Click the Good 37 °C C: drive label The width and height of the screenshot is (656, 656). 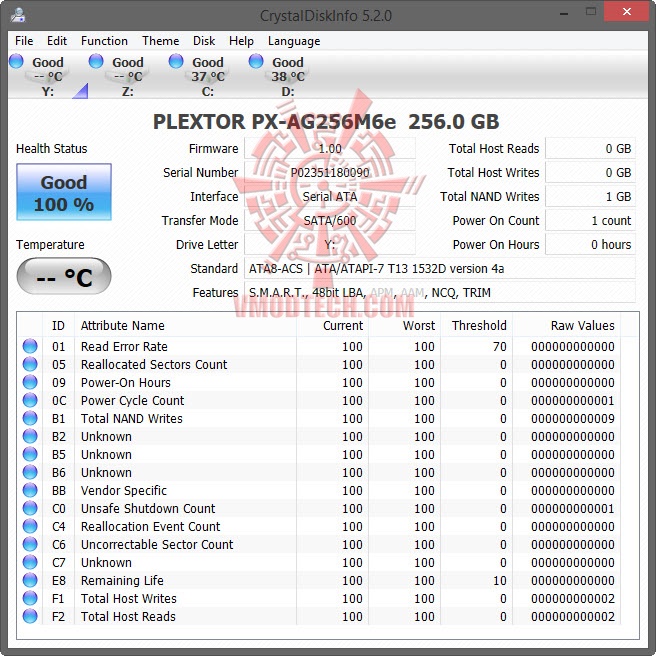[208, 77]
